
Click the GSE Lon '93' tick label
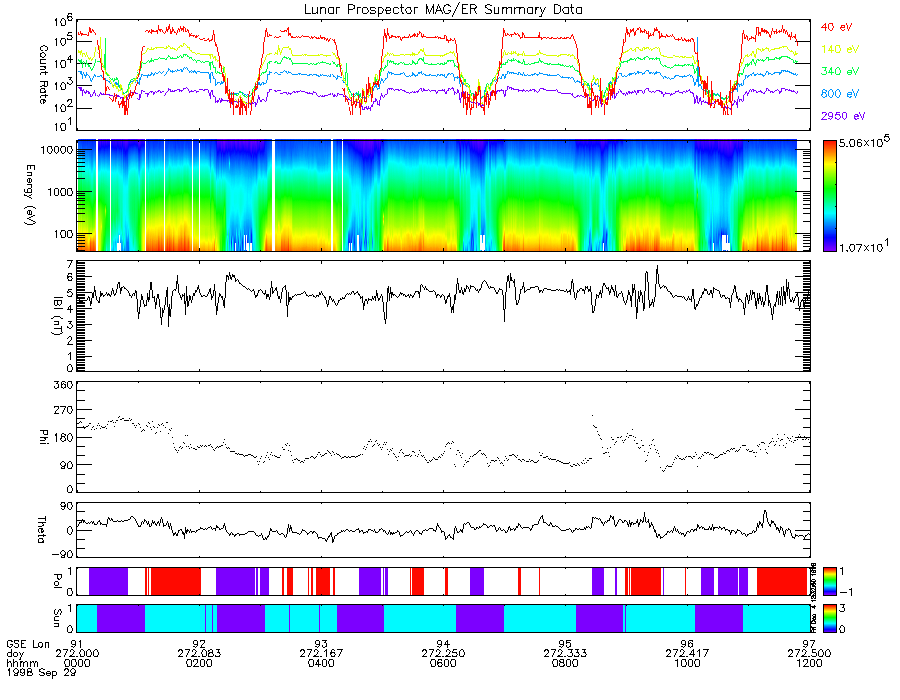321,644
